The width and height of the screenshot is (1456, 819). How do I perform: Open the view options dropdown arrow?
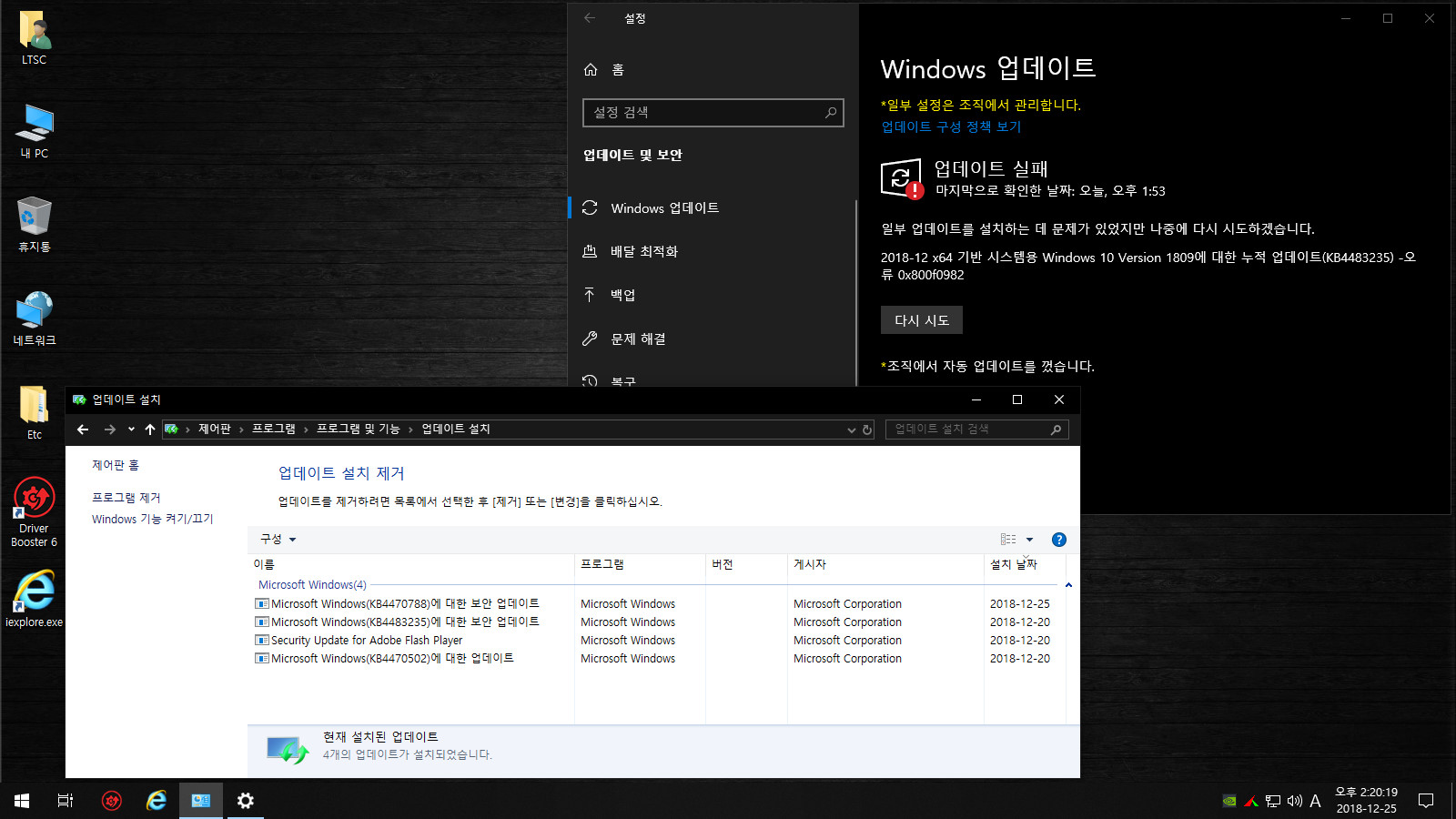coord(1029,540)
